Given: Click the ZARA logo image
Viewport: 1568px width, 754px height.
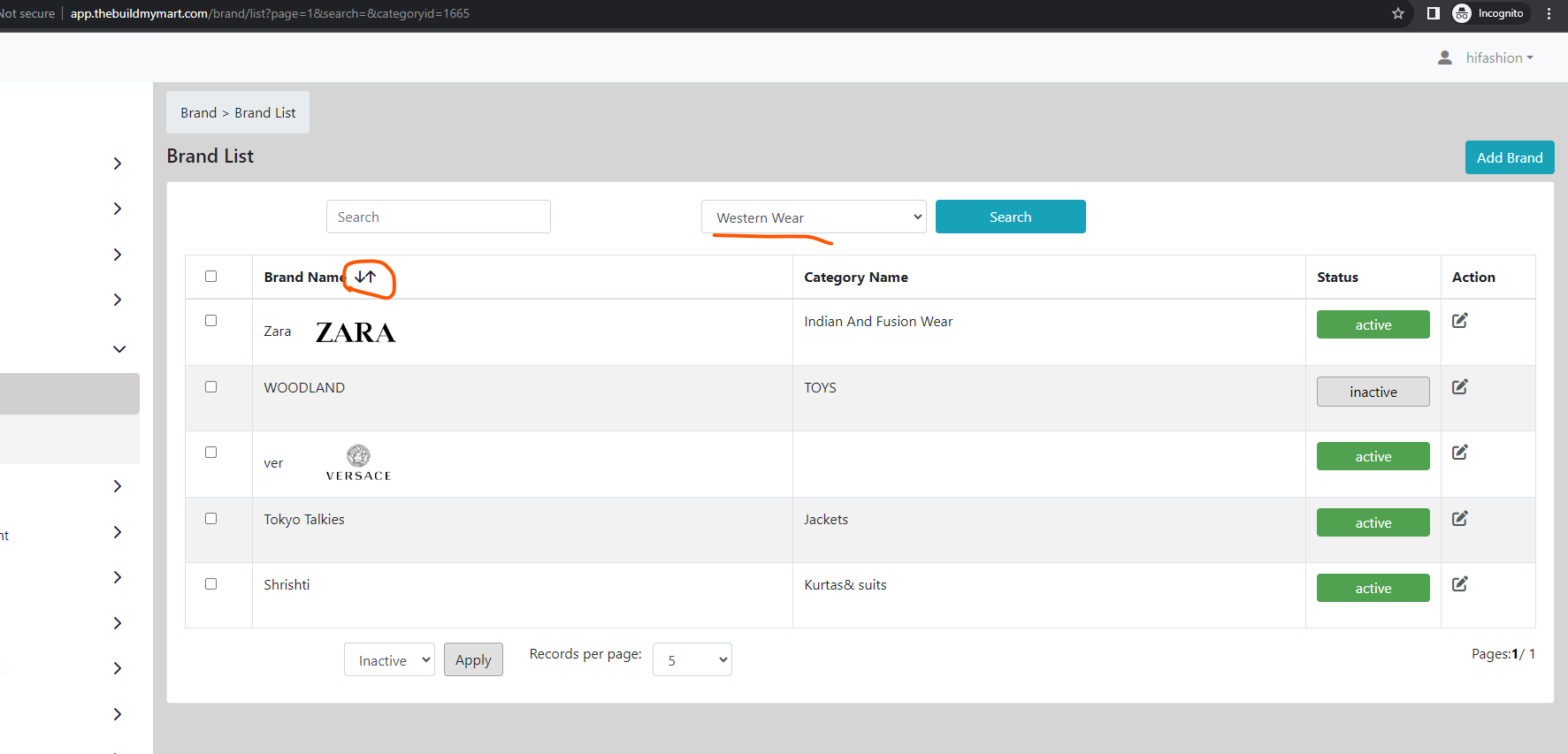Looking at the screenshot, I should coord(356,332).
